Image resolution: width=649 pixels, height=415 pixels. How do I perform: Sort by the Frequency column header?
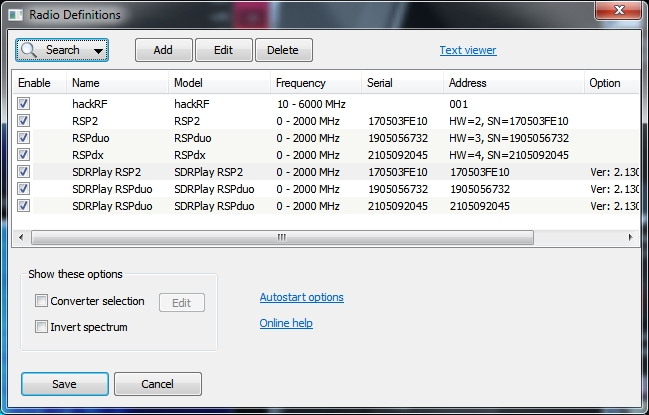pyautogui.click(x=300, y=83)
